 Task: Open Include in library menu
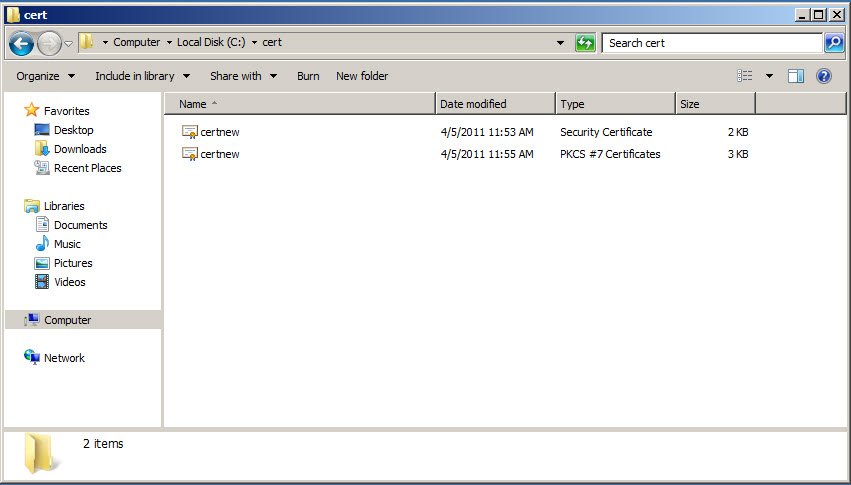point(143,76)
